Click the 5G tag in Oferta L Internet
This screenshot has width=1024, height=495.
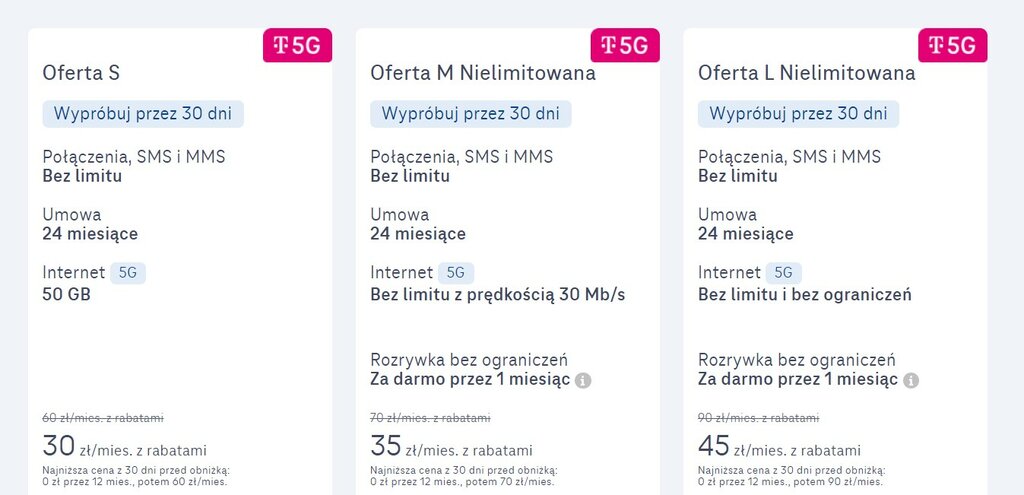click(784, 273)
